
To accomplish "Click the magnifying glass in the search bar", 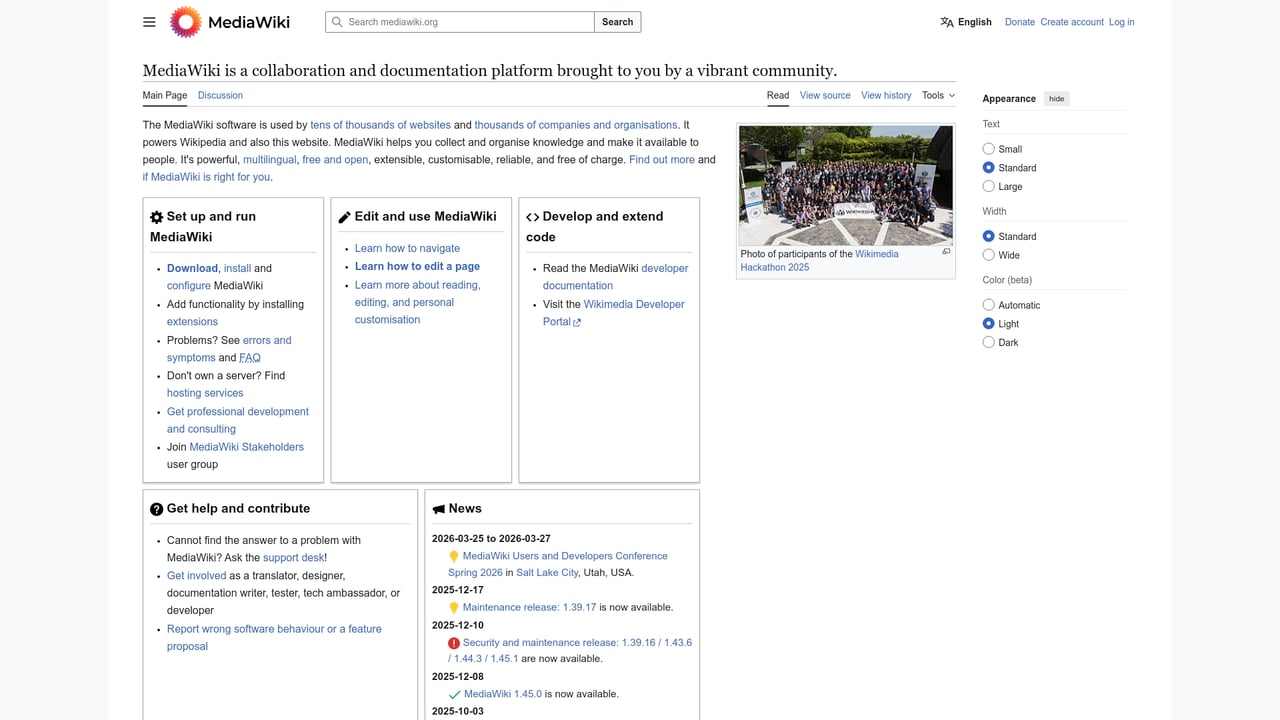I will coord(336,21).
